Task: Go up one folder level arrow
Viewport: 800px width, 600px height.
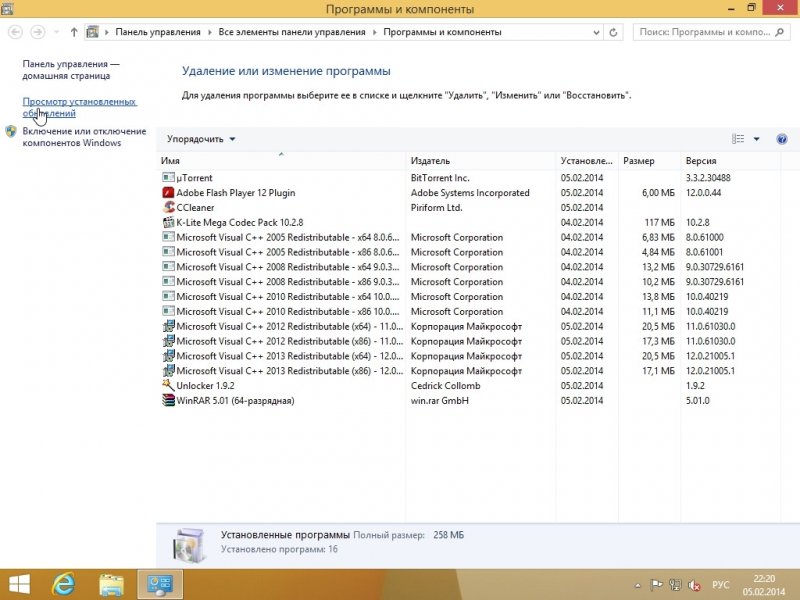Action: pos(74,32)
